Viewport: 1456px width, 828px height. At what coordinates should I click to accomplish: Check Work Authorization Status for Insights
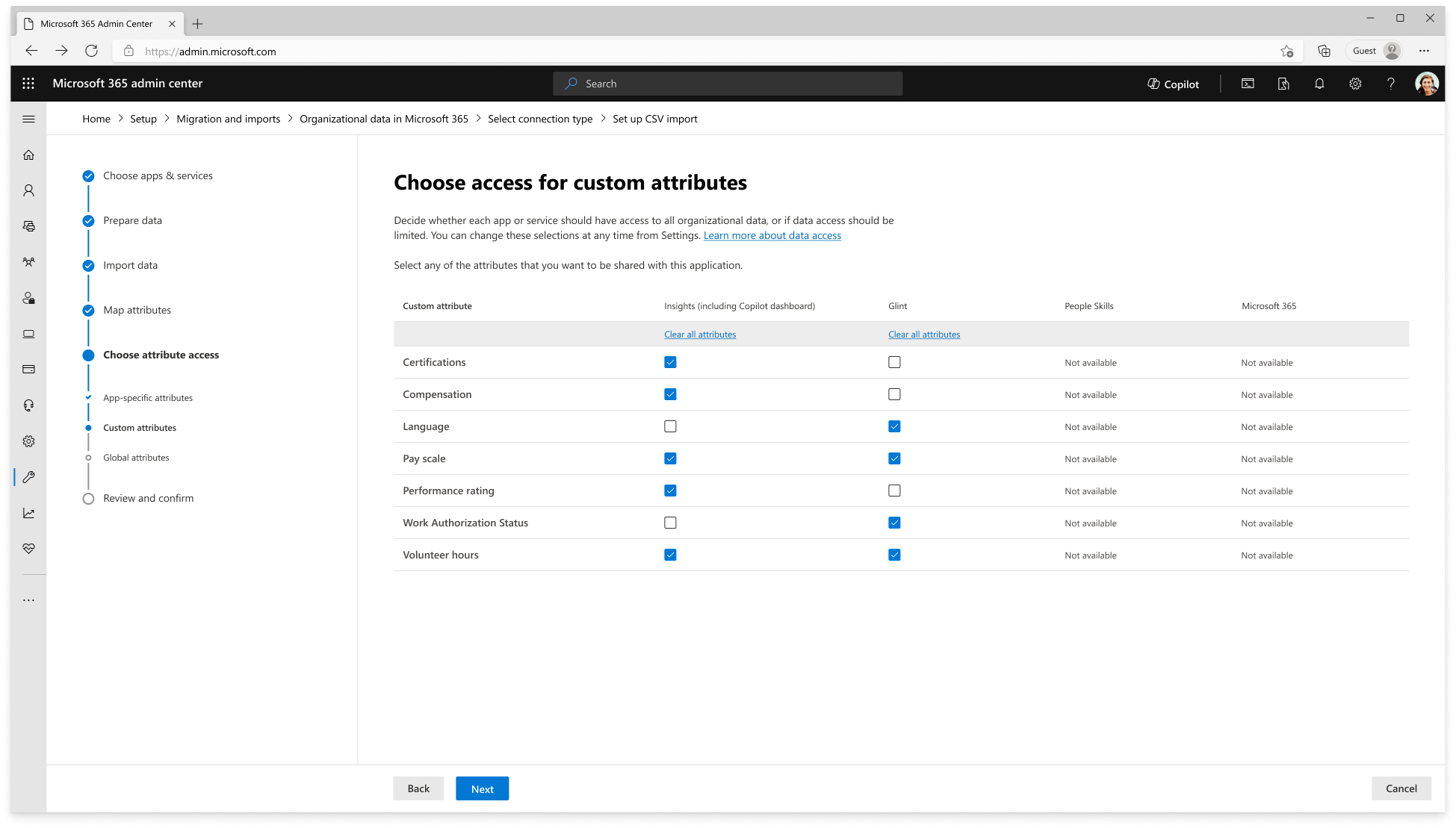click(670, 523)
